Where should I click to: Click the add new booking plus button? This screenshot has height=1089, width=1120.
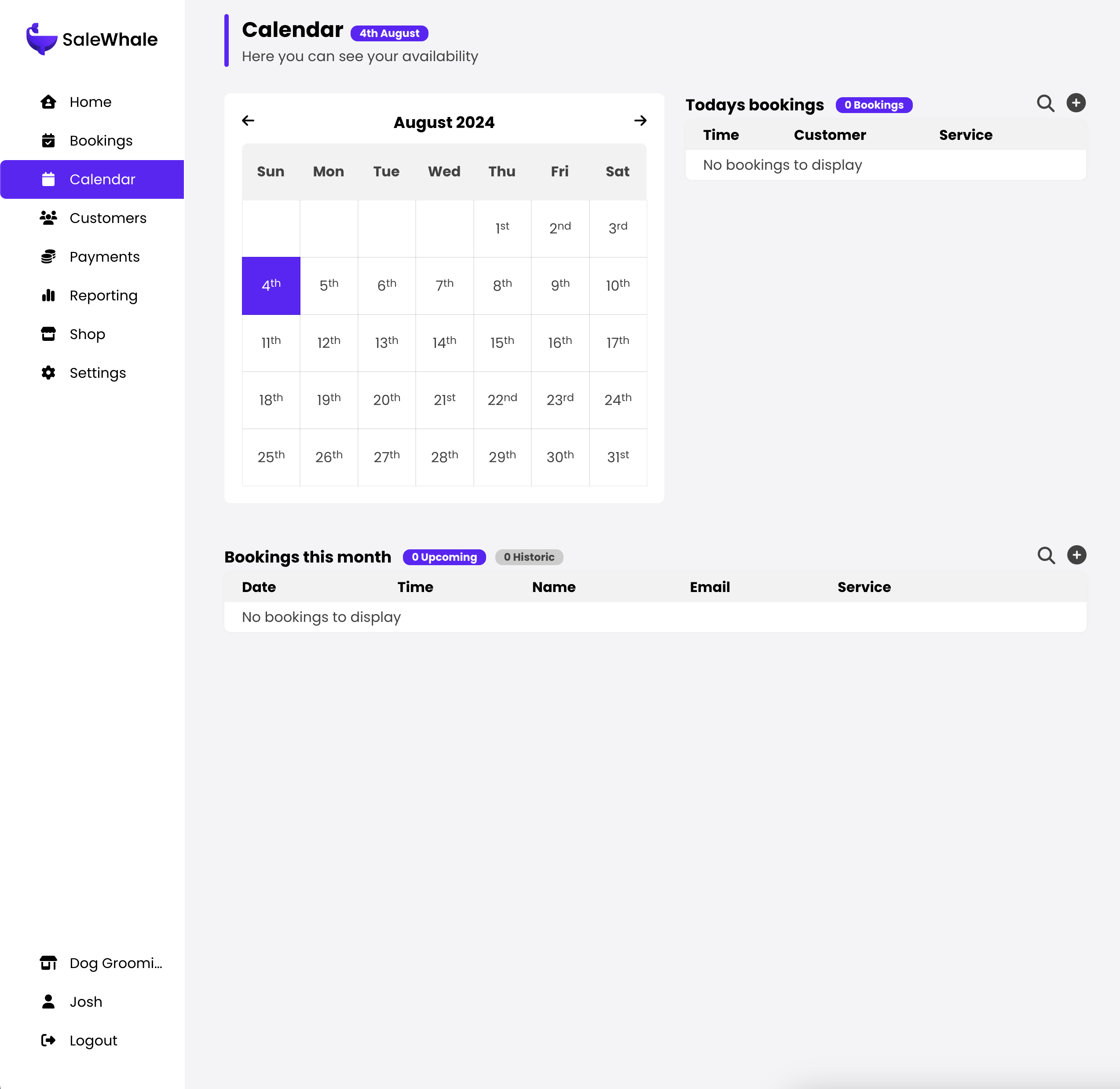(1076, 102)
